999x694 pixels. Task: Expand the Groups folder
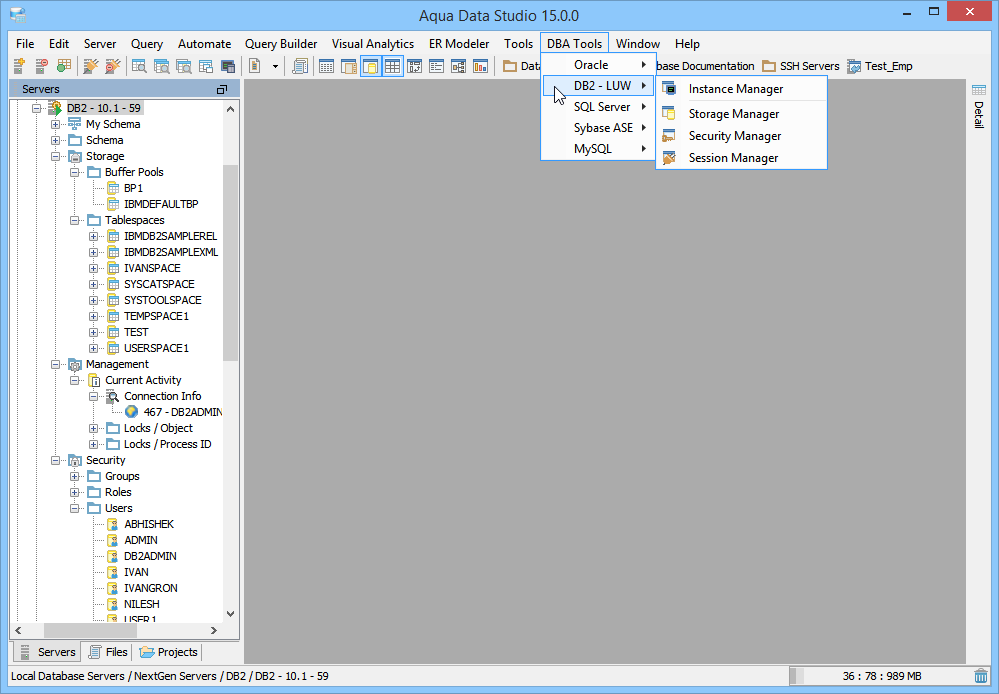(x=75, y=476)
